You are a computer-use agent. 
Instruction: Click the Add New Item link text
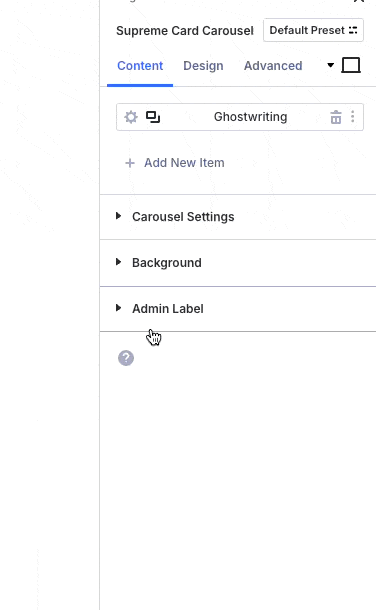[x=184, y=163]
